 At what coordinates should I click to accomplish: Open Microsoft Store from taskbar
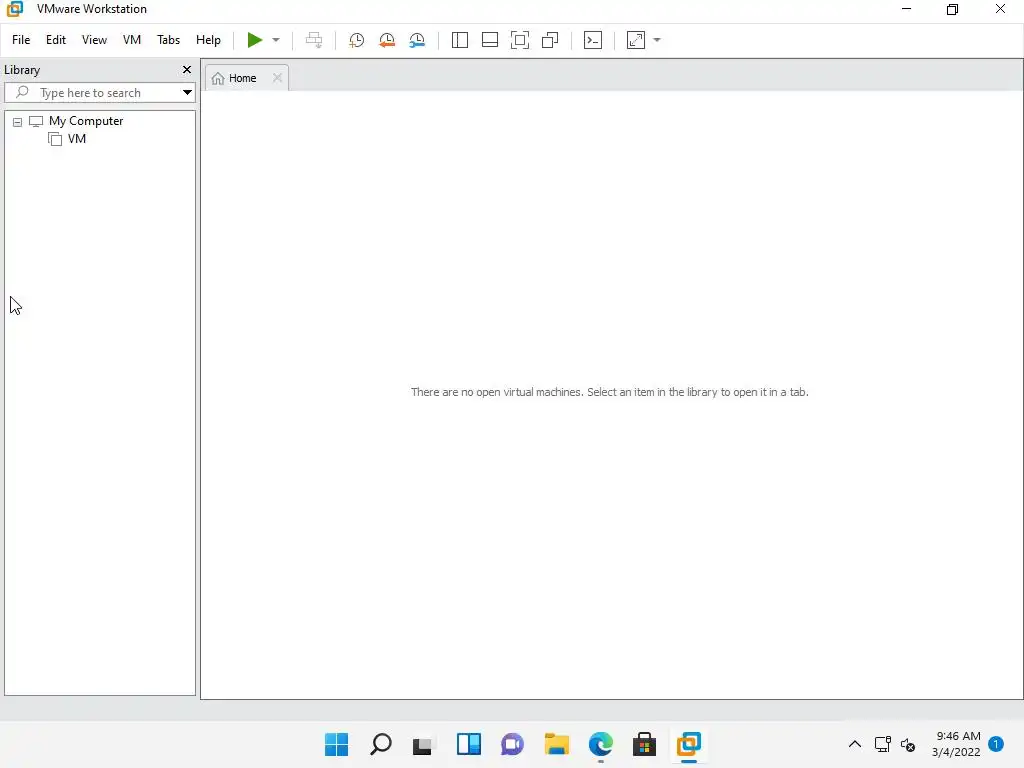[645, 744]
